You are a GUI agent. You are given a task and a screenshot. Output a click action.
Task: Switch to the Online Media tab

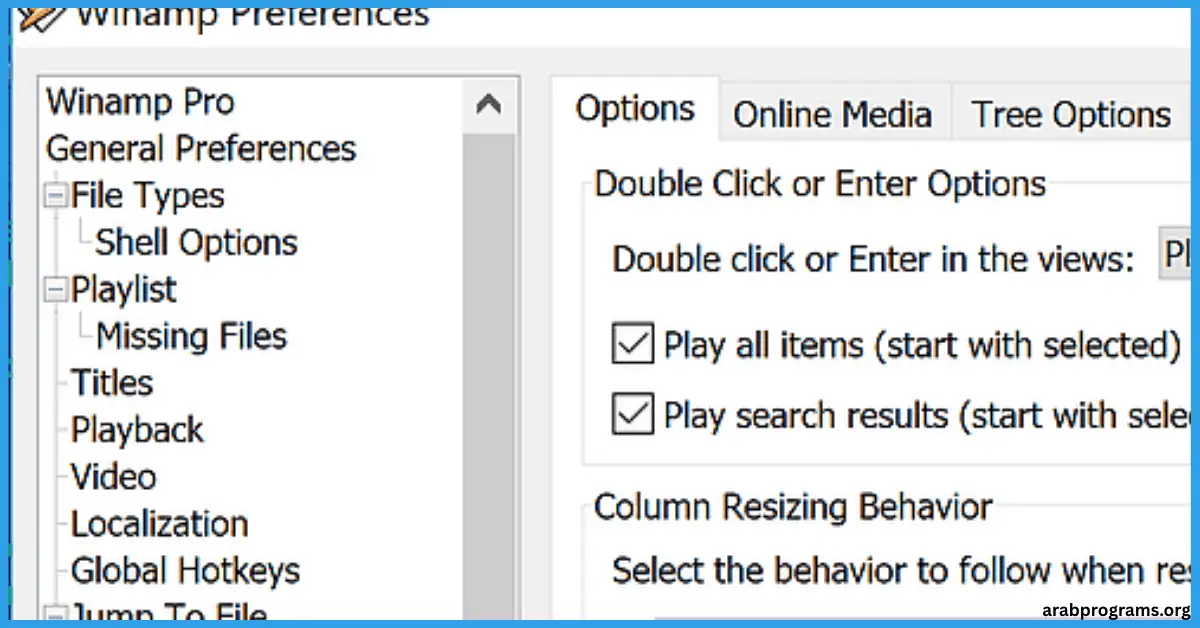tap(832, 115)
